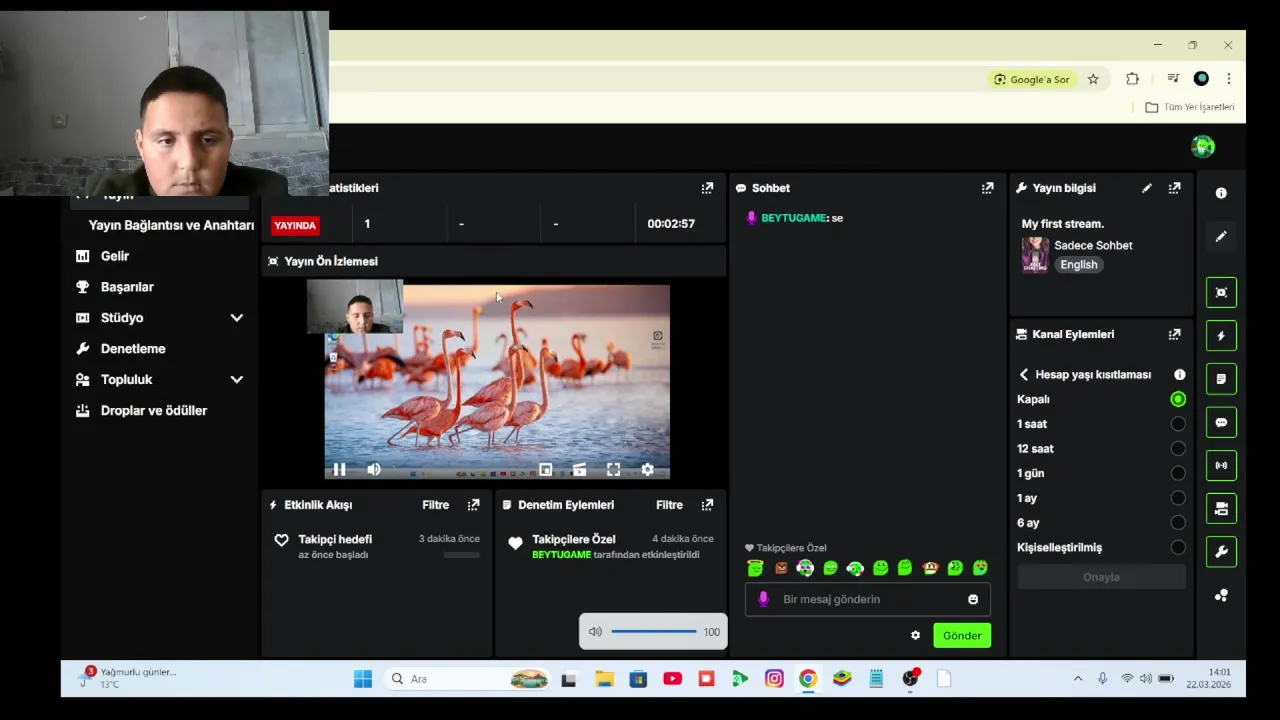
Task: Click chat message input field
Action: point(867,599)
